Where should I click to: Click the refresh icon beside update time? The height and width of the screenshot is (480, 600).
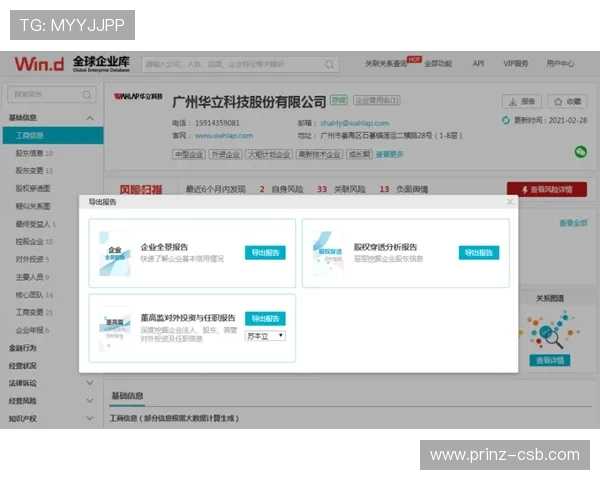click(x=506, y=120)
